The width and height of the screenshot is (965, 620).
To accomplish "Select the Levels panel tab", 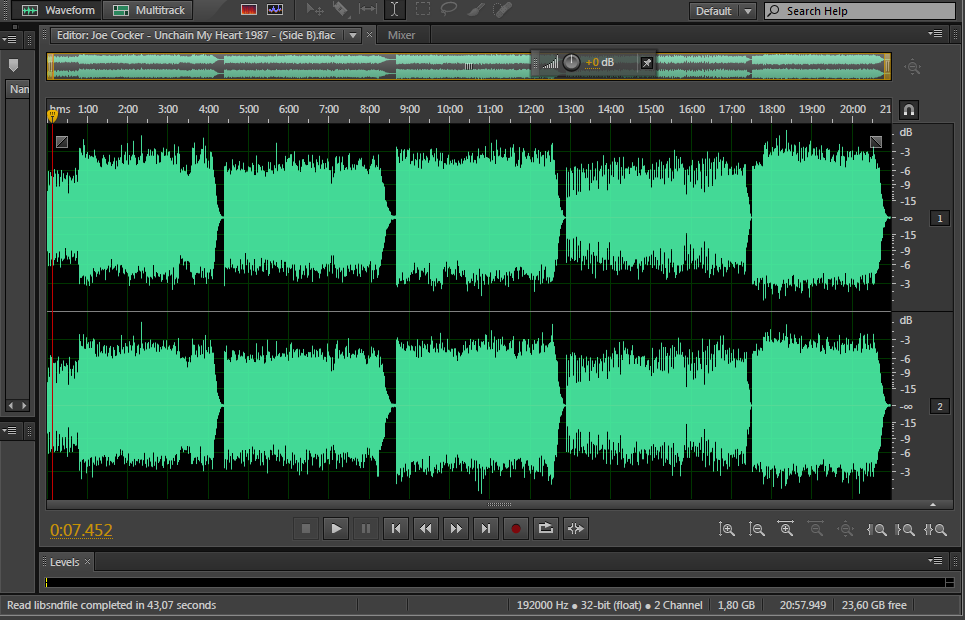I will click(x=65, y=562).
